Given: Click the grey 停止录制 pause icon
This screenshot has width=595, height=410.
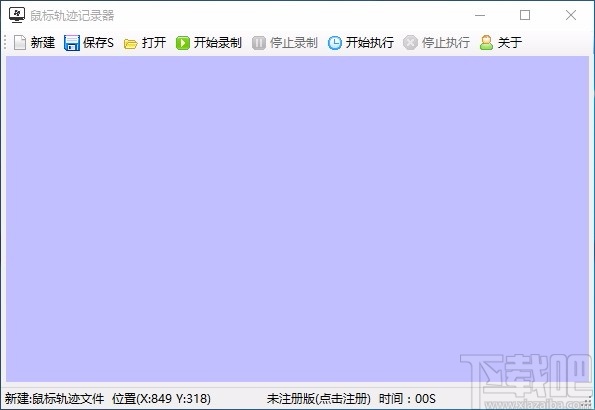Looking at the screenshot, I should 259,43.
